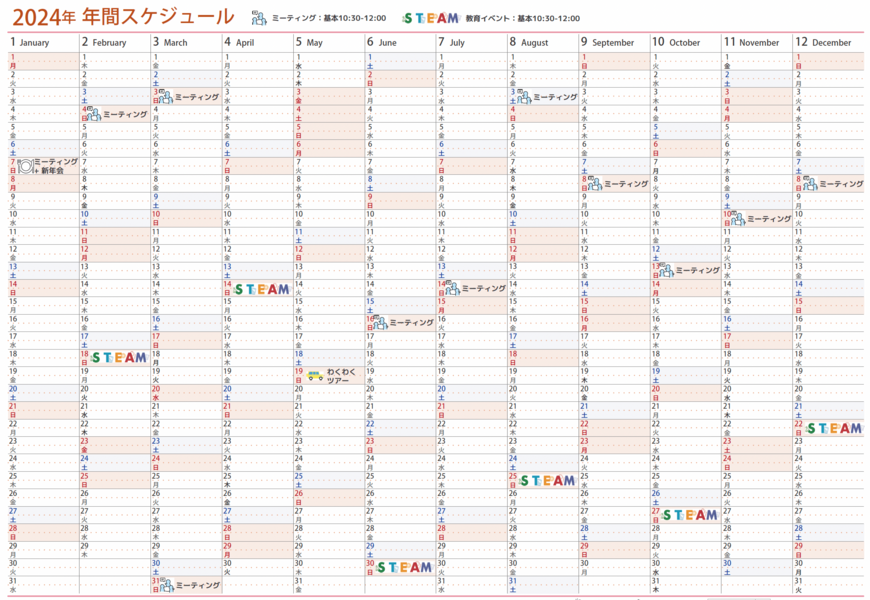The height and width of the screenshot is (600, 870).
Task: Select the November 10 ミーティング entry
Action: click(x=768, y=218)
